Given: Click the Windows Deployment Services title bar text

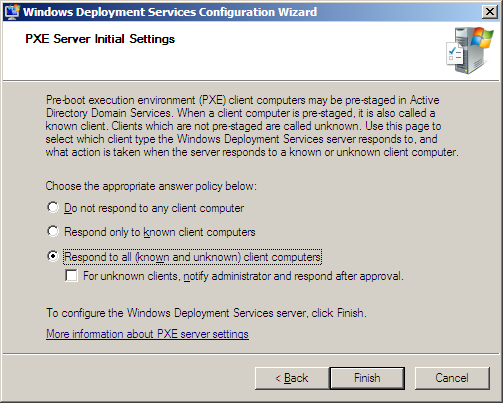Looking at the screenshot, I should (x=170, y=12).
